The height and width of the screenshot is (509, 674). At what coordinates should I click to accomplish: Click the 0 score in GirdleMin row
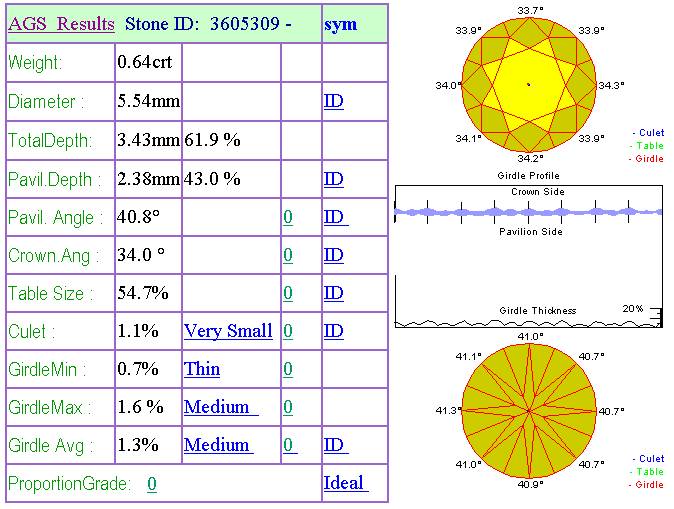tap(288, 369)
